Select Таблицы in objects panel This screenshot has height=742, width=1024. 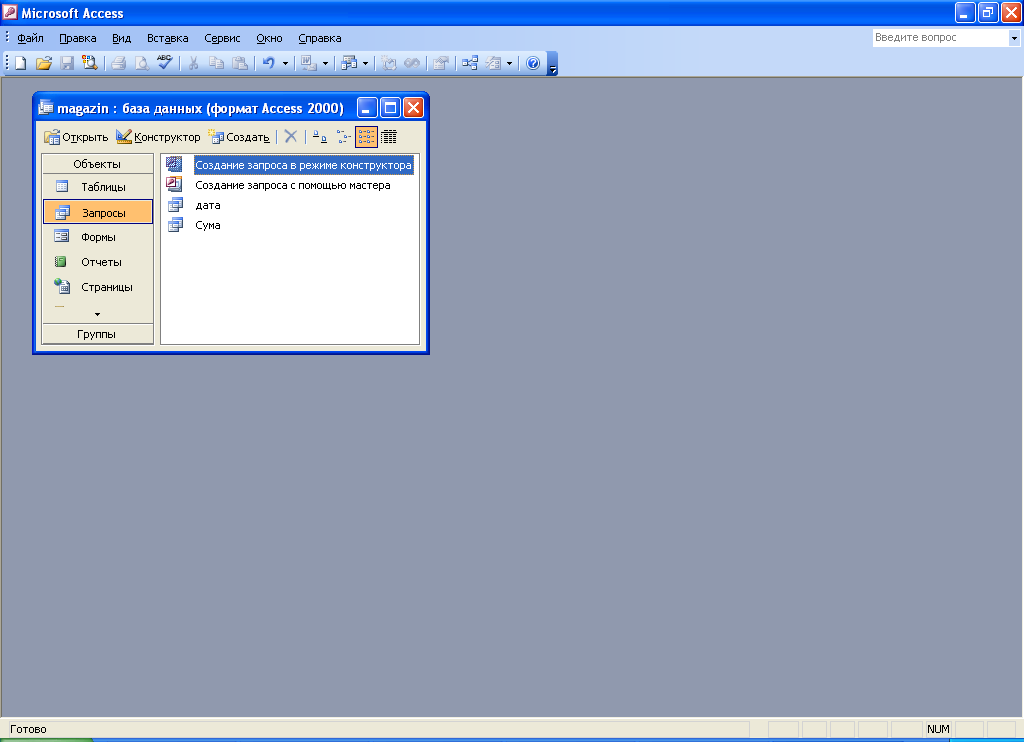[x=97, y=187]
